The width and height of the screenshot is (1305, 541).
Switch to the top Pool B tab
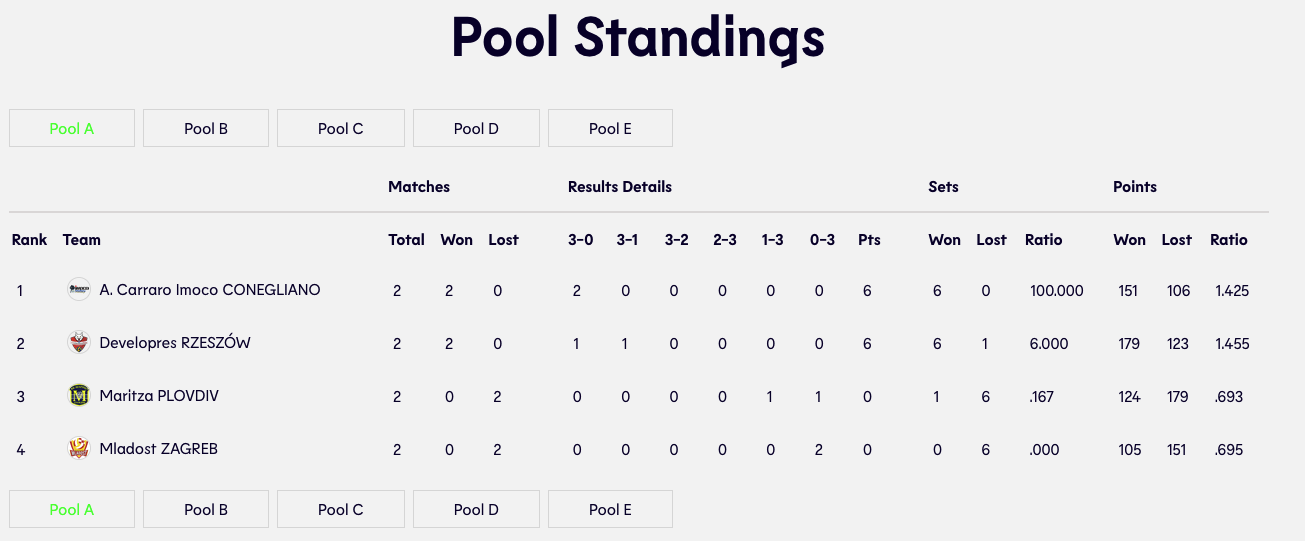coord(206,128)
